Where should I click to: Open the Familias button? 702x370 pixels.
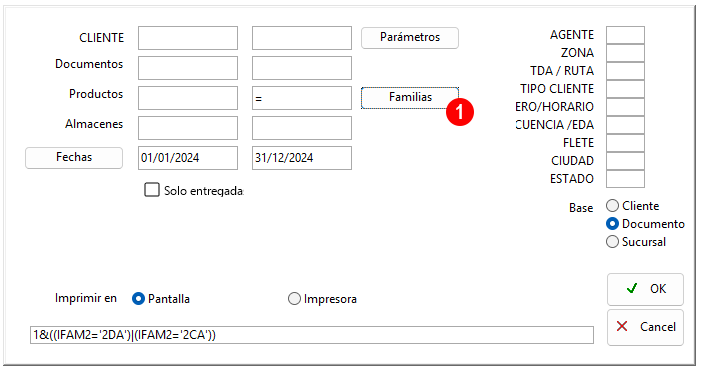410,97
